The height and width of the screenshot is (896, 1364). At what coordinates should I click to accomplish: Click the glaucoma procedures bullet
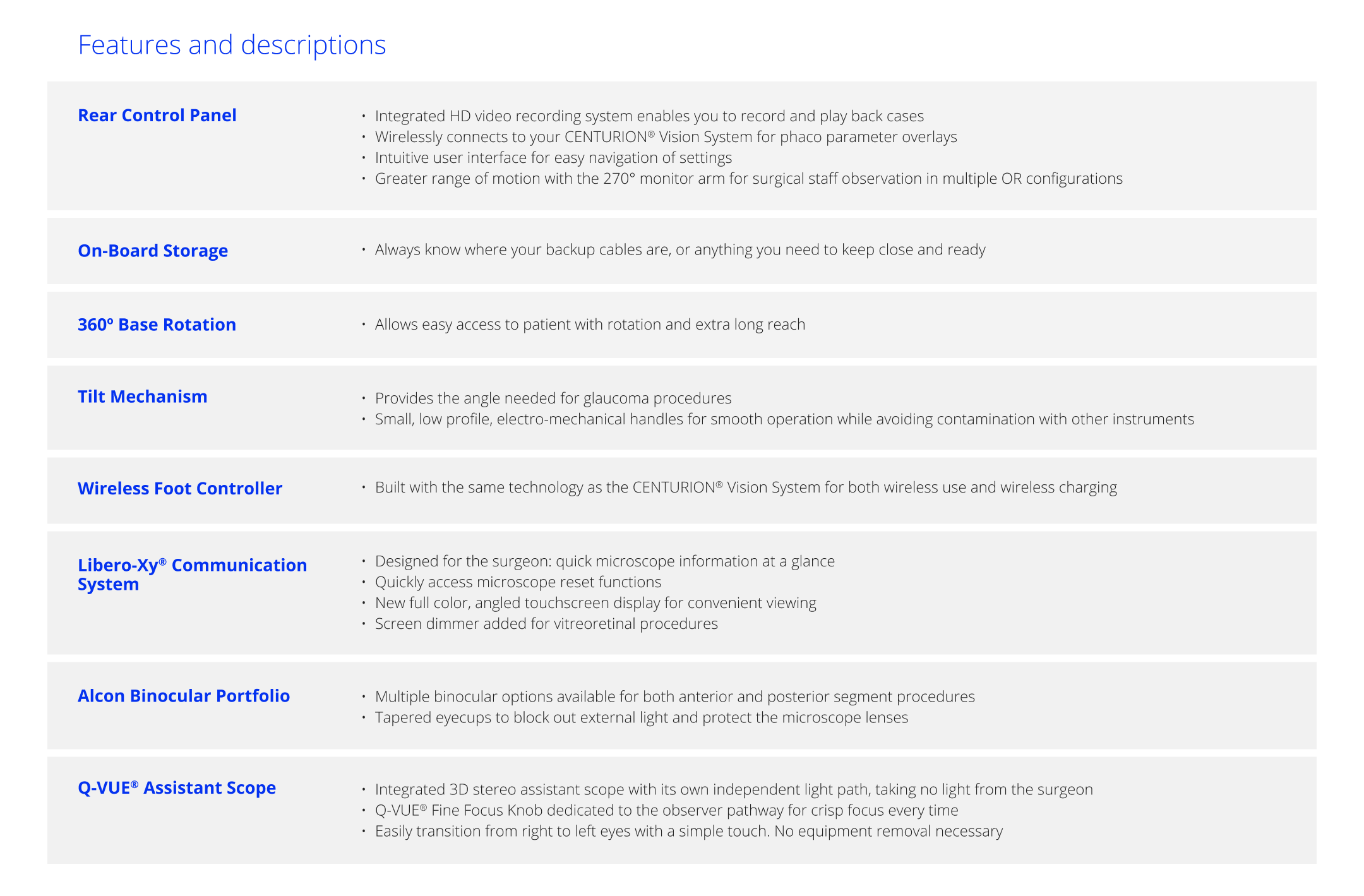tap(553, 398)
